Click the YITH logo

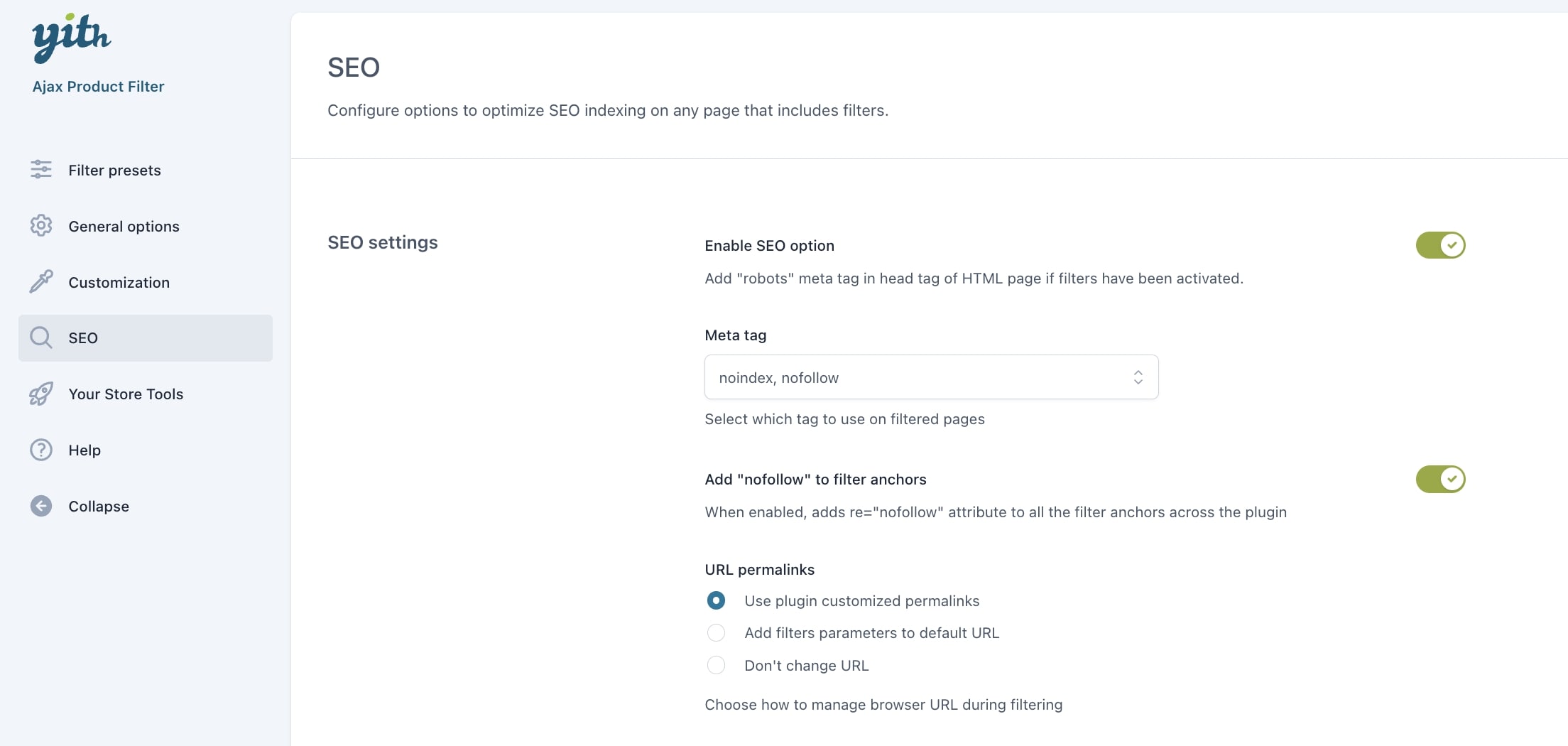[71, 37]
